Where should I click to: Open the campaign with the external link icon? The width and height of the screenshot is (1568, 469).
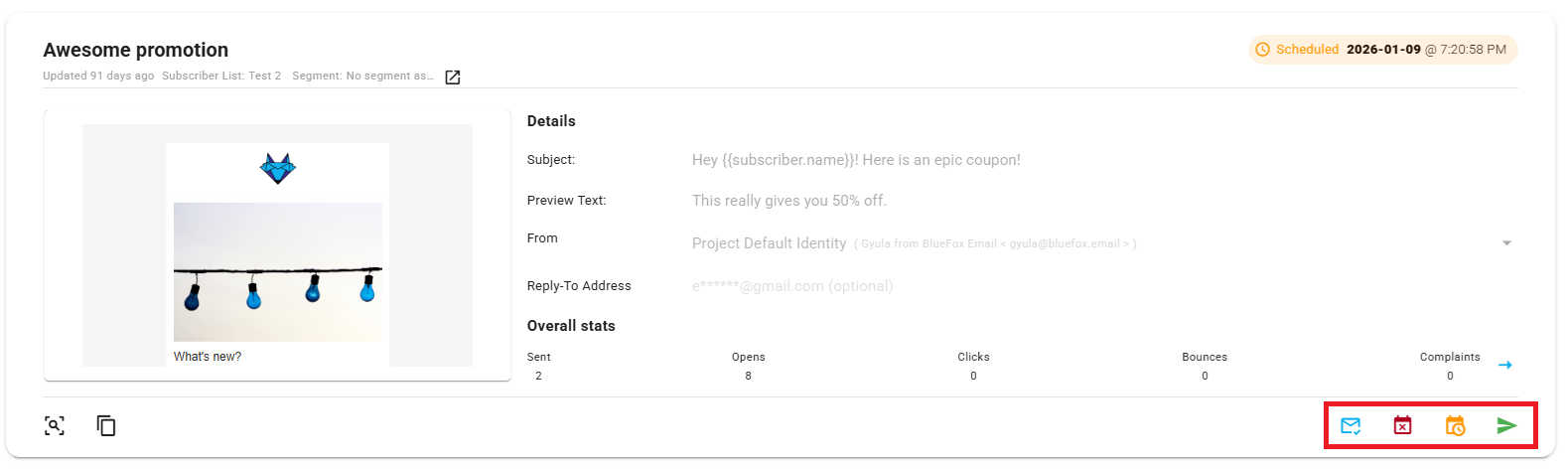(x=453, y=78)
